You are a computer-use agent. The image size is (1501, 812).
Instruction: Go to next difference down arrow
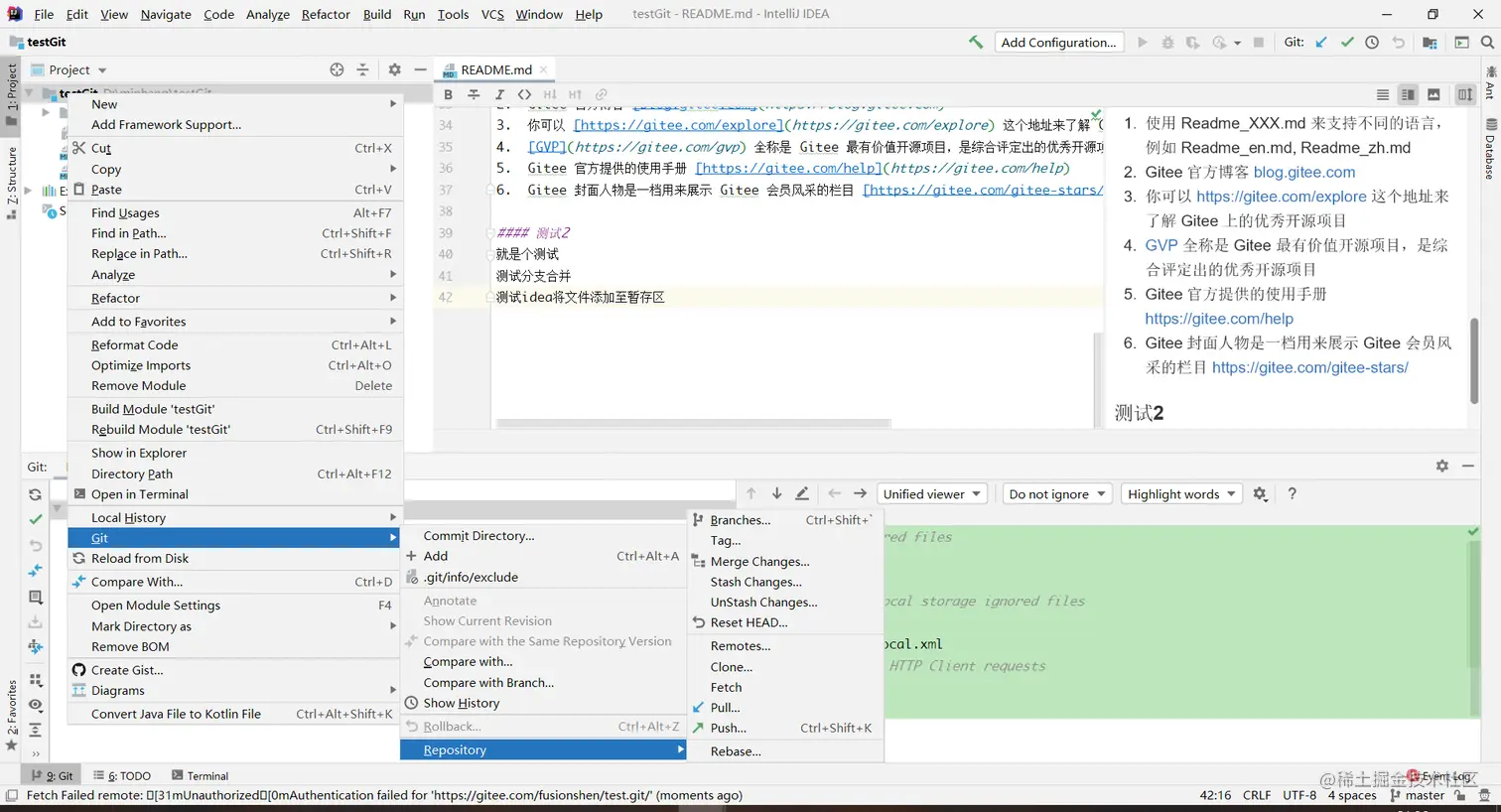click(x=776, y=493)
